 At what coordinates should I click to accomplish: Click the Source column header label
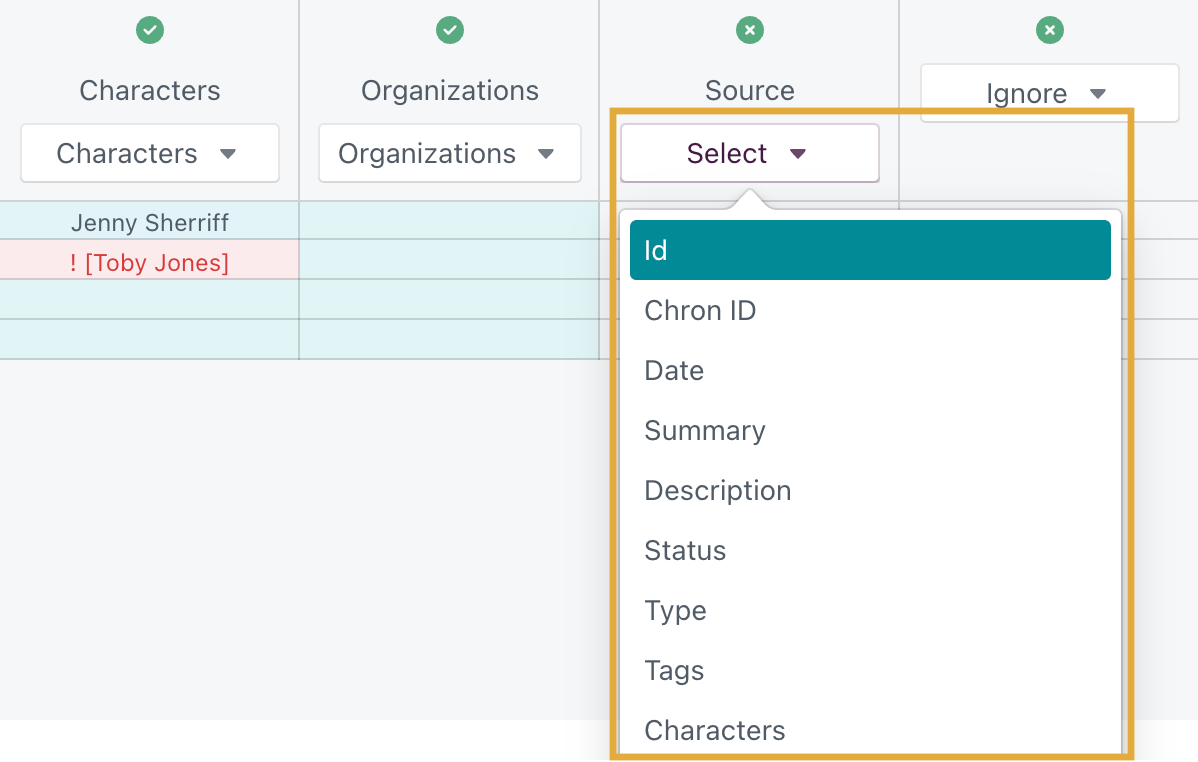point(750,91)
